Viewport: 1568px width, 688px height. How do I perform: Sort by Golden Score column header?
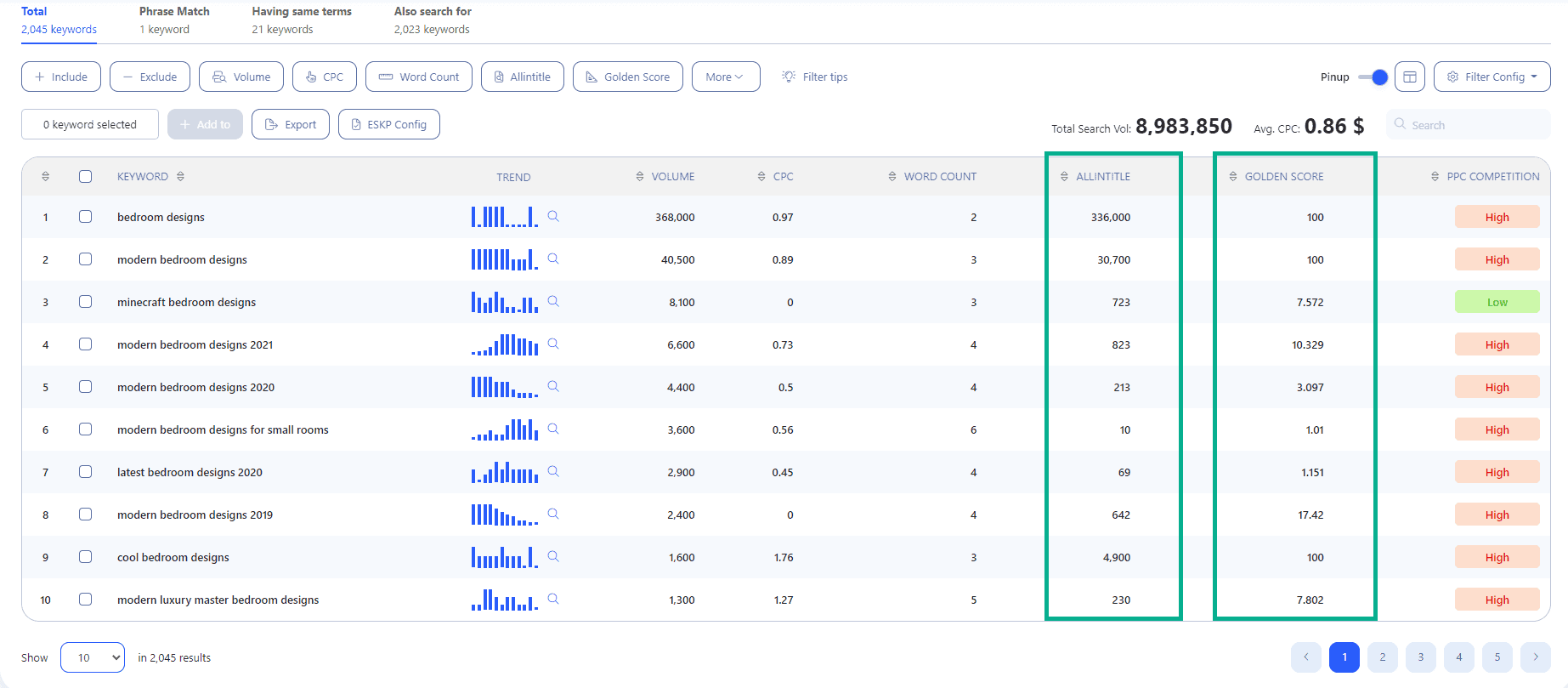pos(1233,176)
